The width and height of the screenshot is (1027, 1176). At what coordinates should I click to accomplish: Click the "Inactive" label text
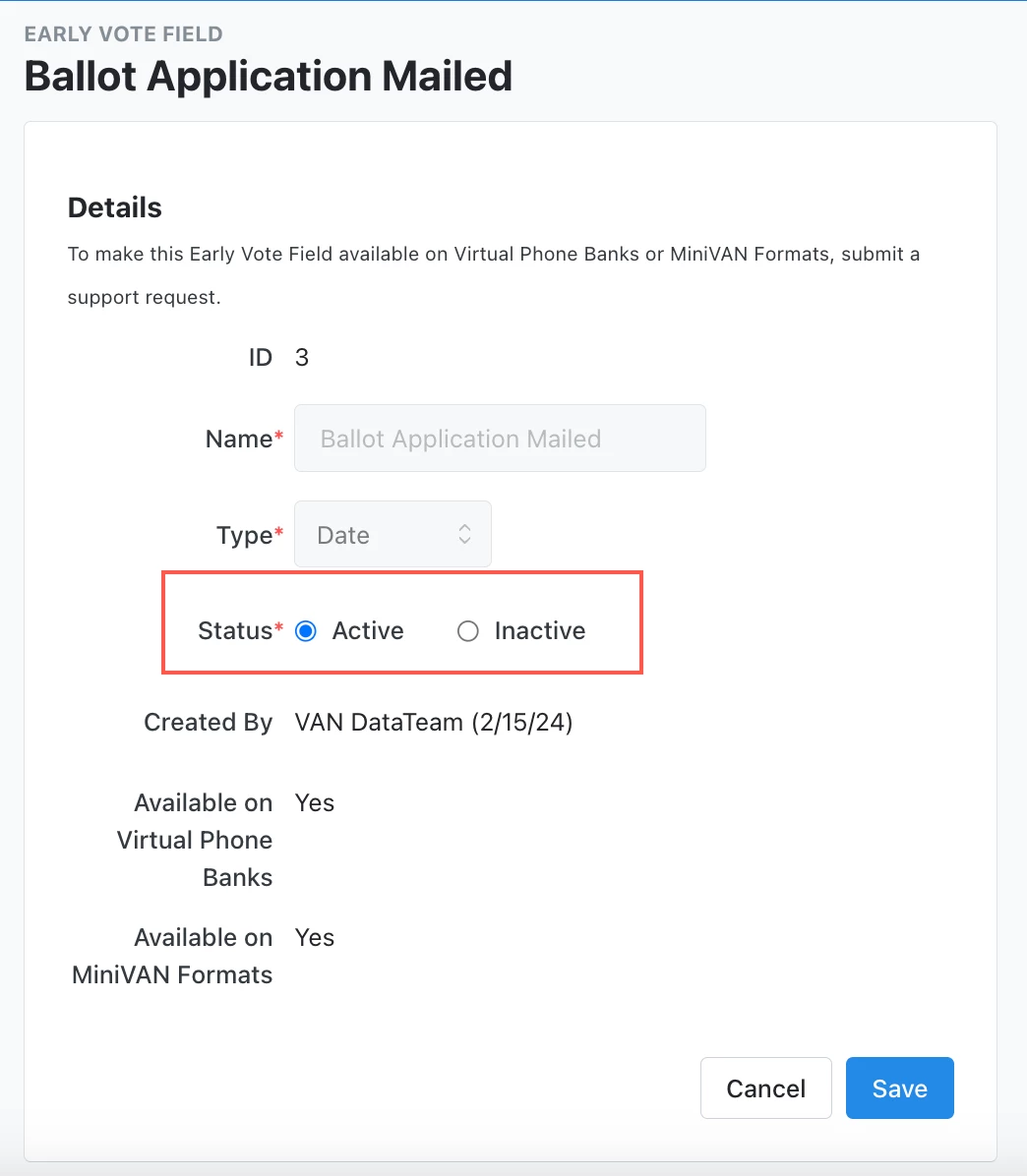click(539, 631)
